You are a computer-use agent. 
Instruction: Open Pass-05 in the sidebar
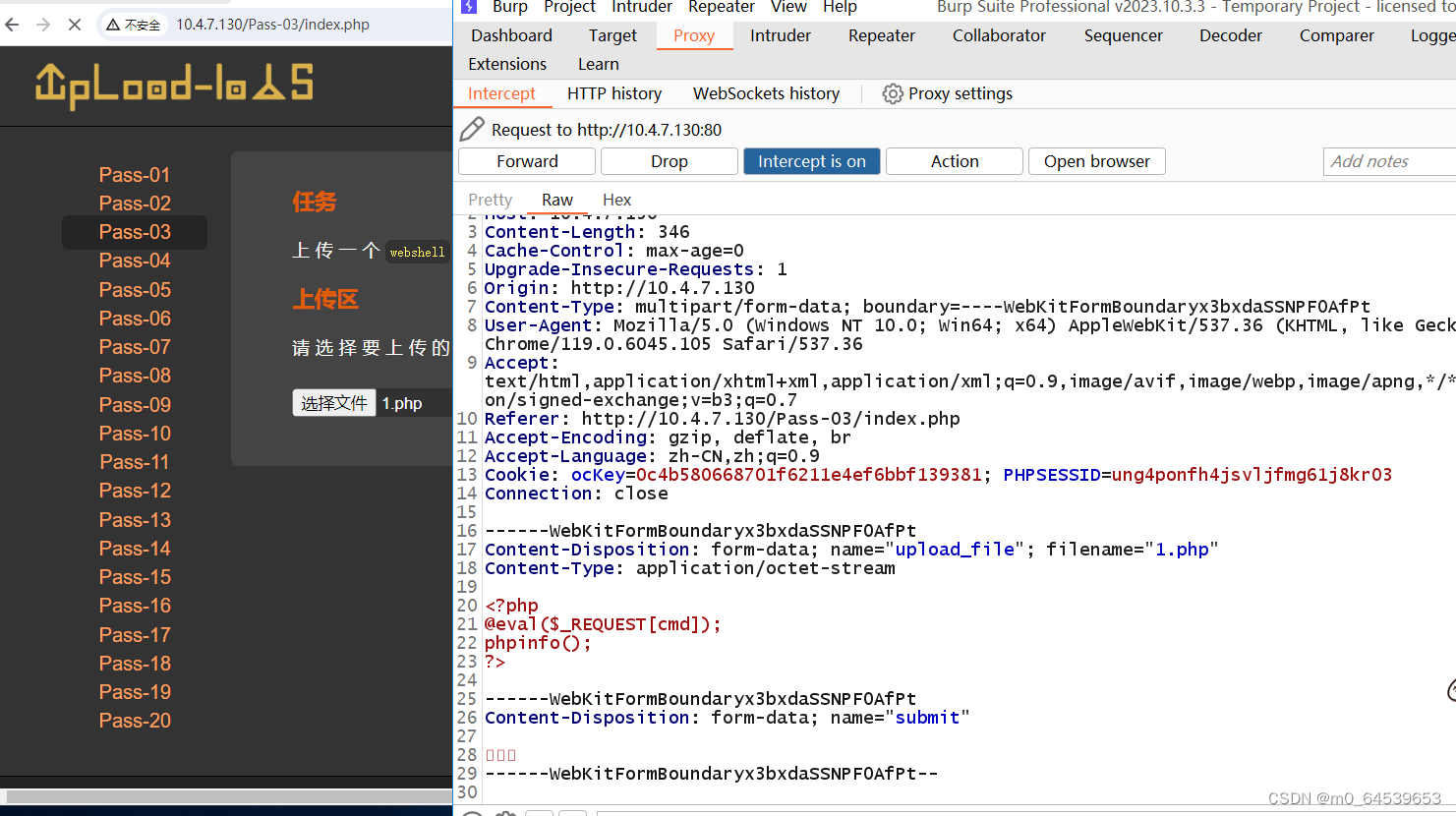pyautogui.click(x=135, y=290)
